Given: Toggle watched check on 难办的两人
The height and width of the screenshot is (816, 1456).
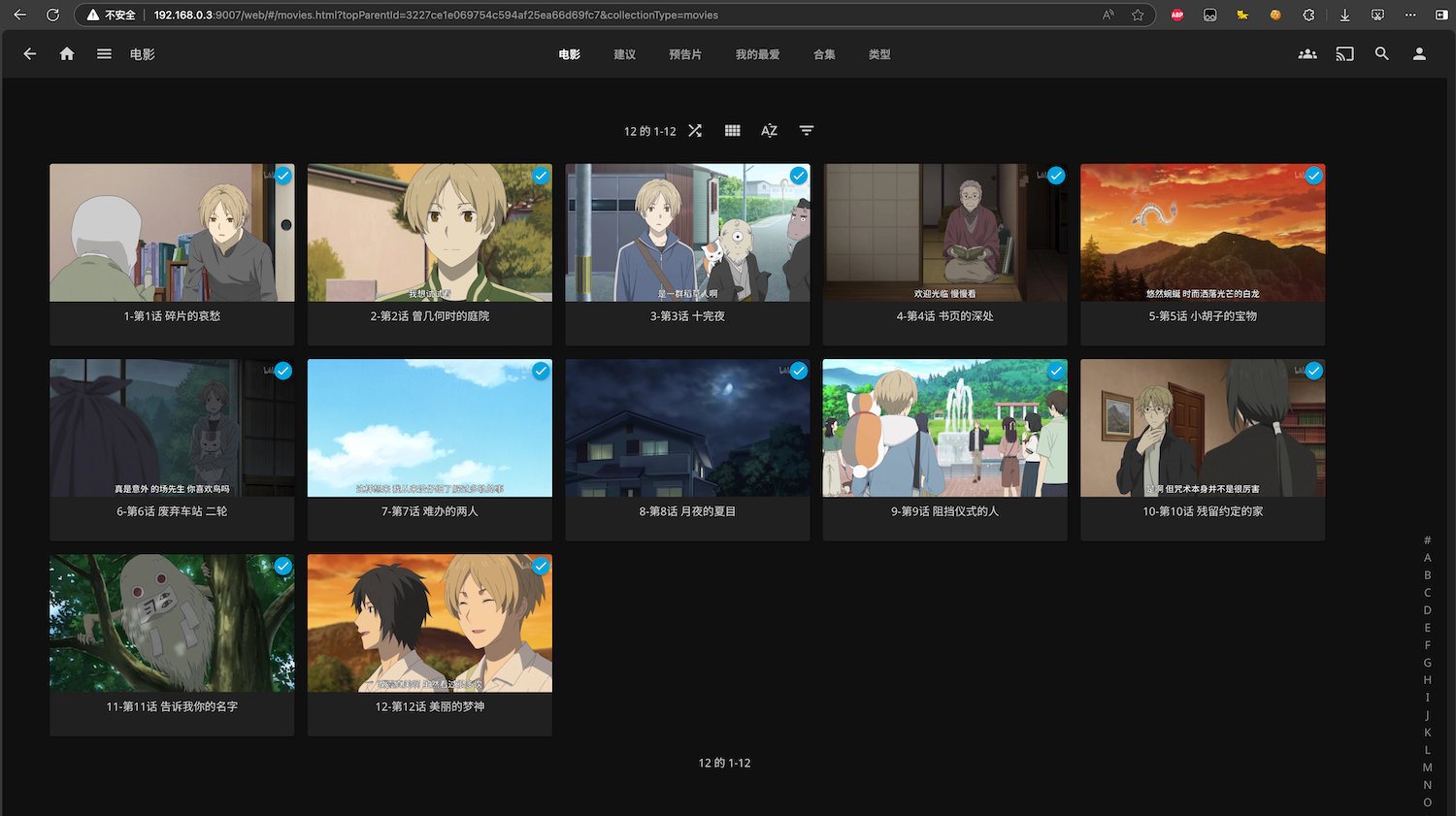Looking at the screenshot, I should pos(541,371).
